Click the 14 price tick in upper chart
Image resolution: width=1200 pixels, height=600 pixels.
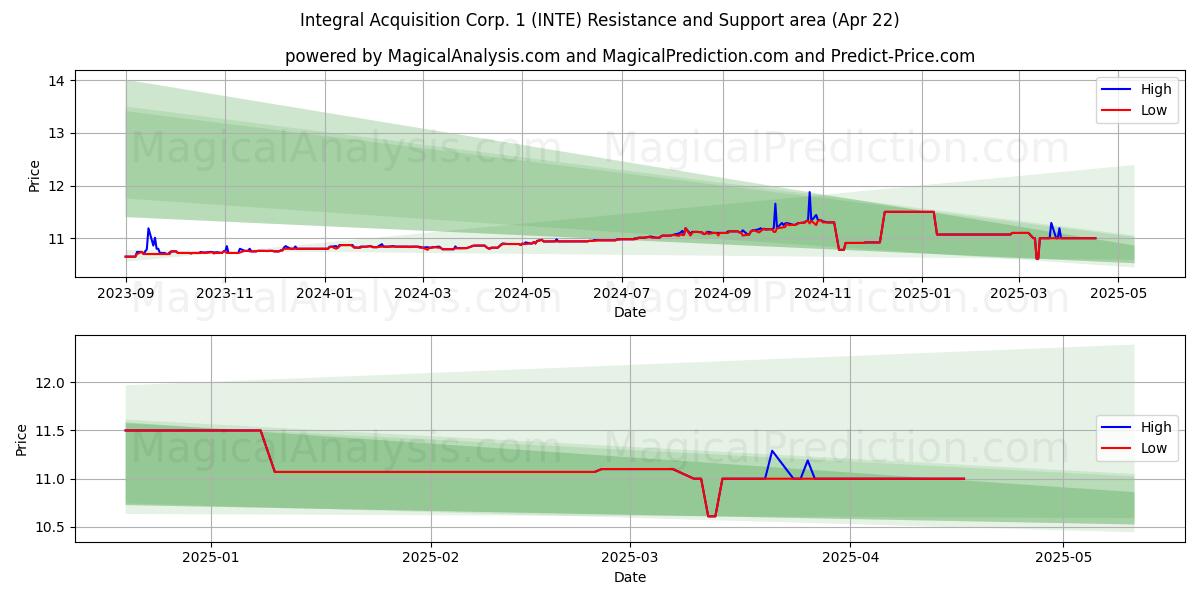[x=59, y=80]
